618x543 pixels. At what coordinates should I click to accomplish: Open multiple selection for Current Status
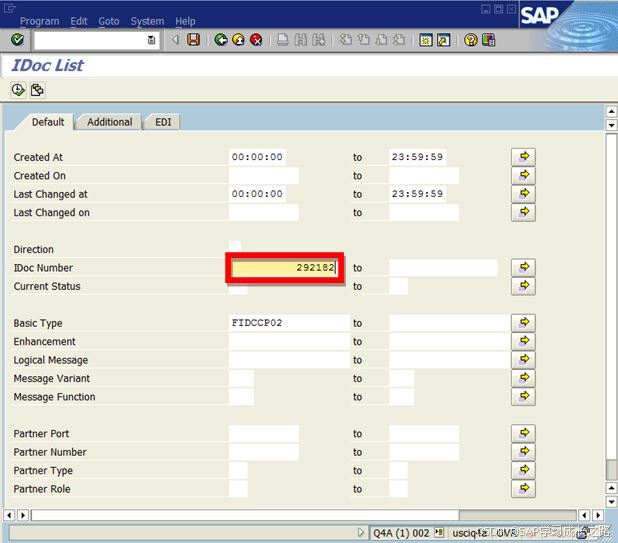523,286
